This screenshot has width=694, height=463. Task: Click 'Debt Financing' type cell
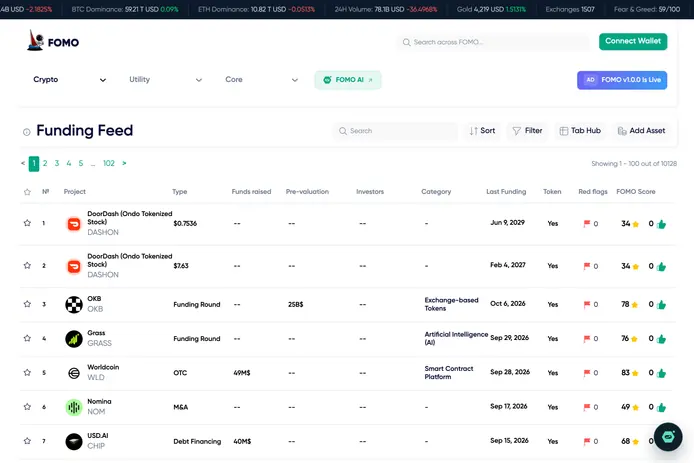(197, 441)
